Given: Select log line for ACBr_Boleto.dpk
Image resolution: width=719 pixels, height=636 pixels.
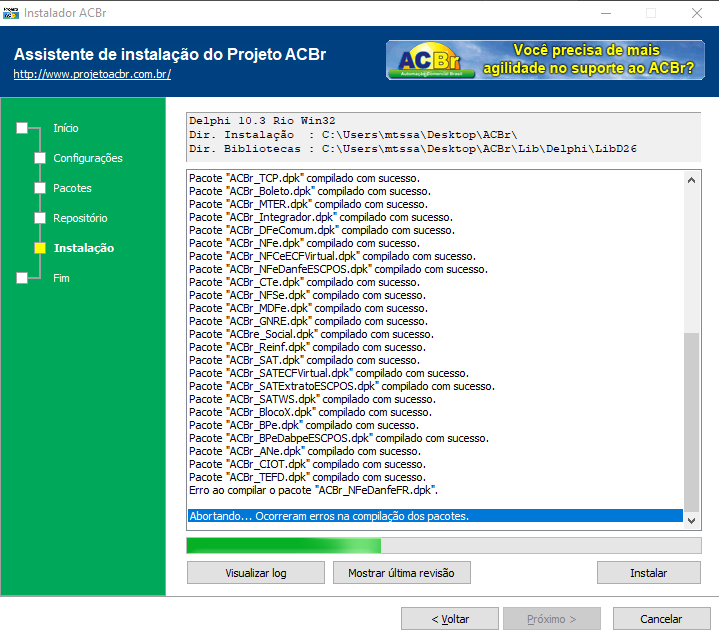Looking at the screenshot, I should [x=435, y=191].
